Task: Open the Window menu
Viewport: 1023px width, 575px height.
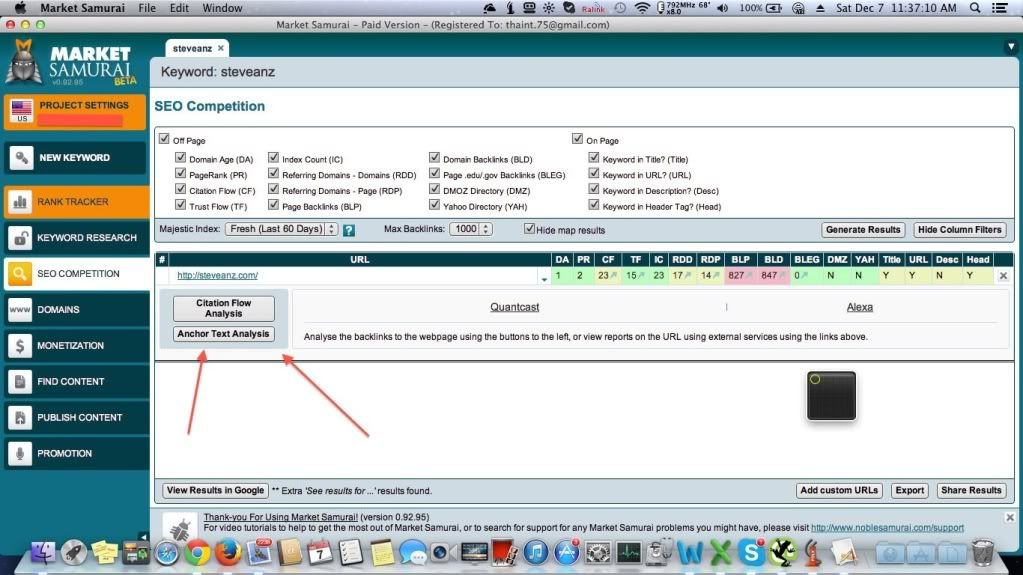Action: (222, 8)
